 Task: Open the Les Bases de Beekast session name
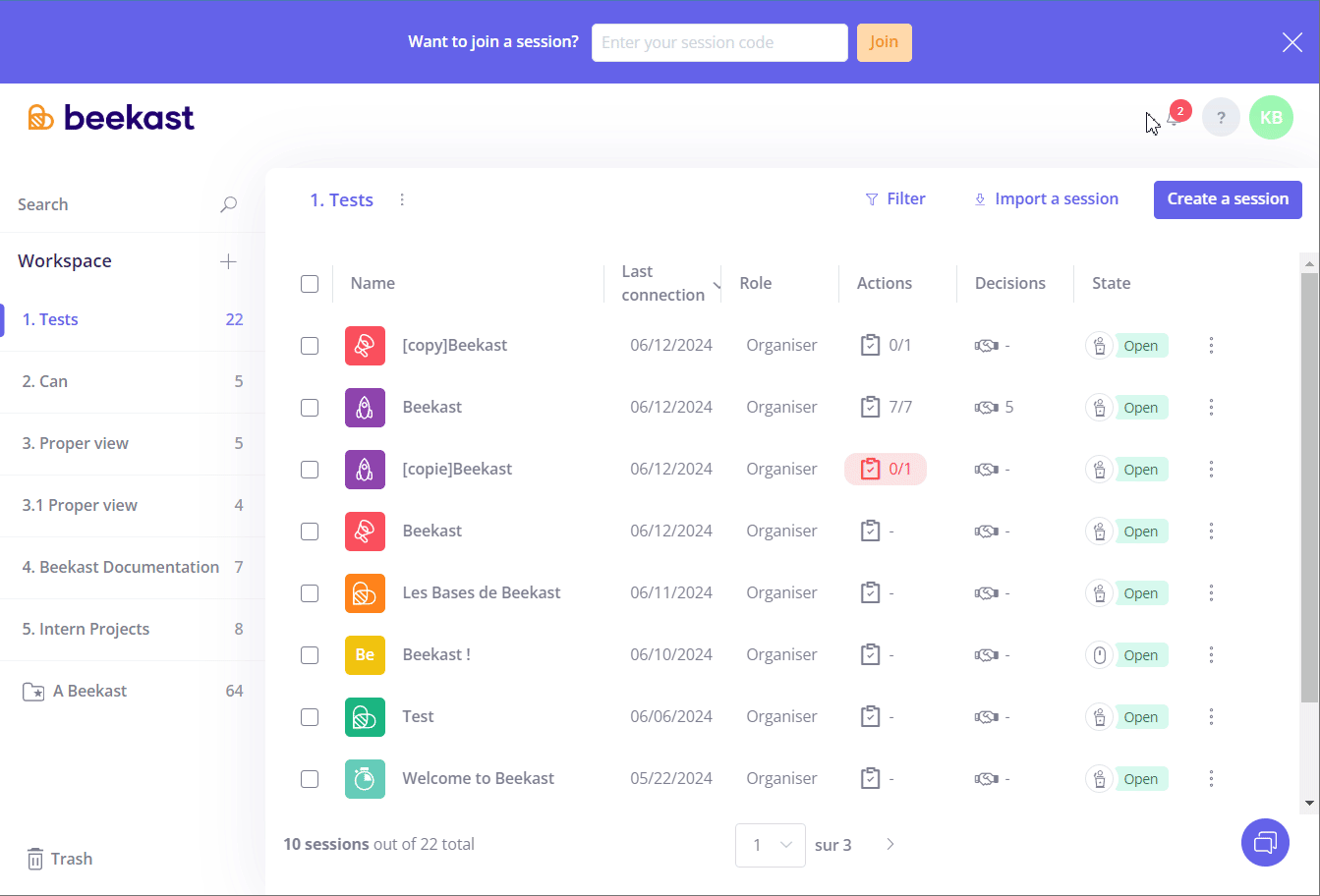(x=482, y=593)
